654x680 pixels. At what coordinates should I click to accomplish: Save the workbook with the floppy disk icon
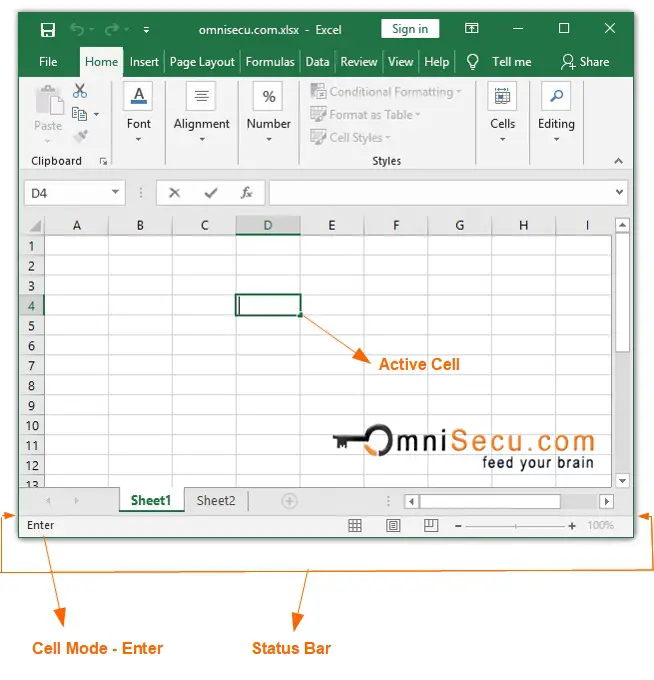[47, 30]
